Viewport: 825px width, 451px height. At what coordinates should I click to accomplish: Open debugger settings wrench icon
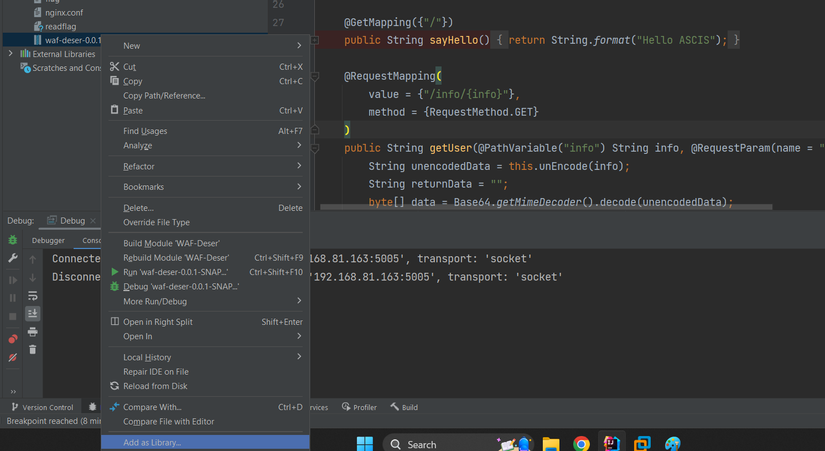tap(13, 259)
